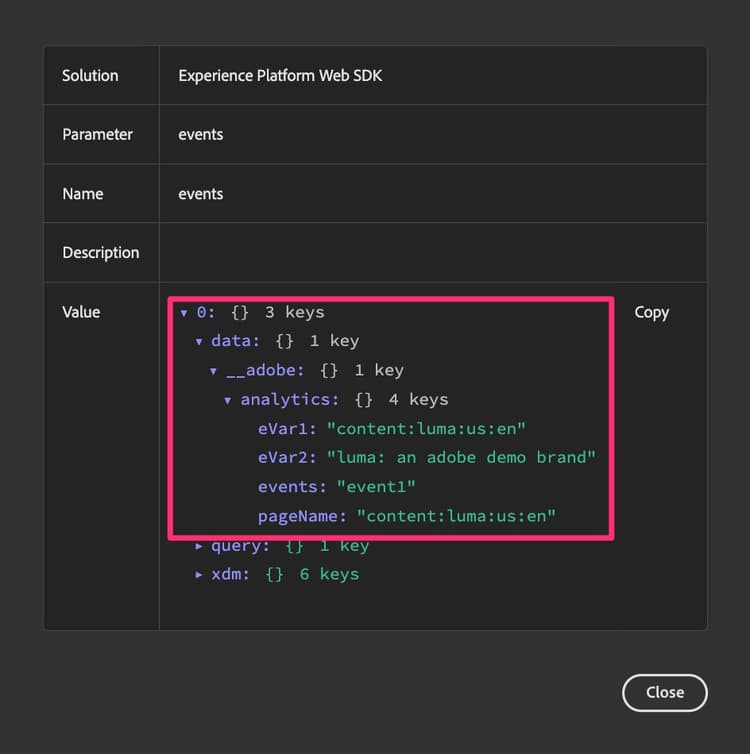Collapse the __adobe node
The height and width of the screenshot is (754, 750).
[213, 371]
